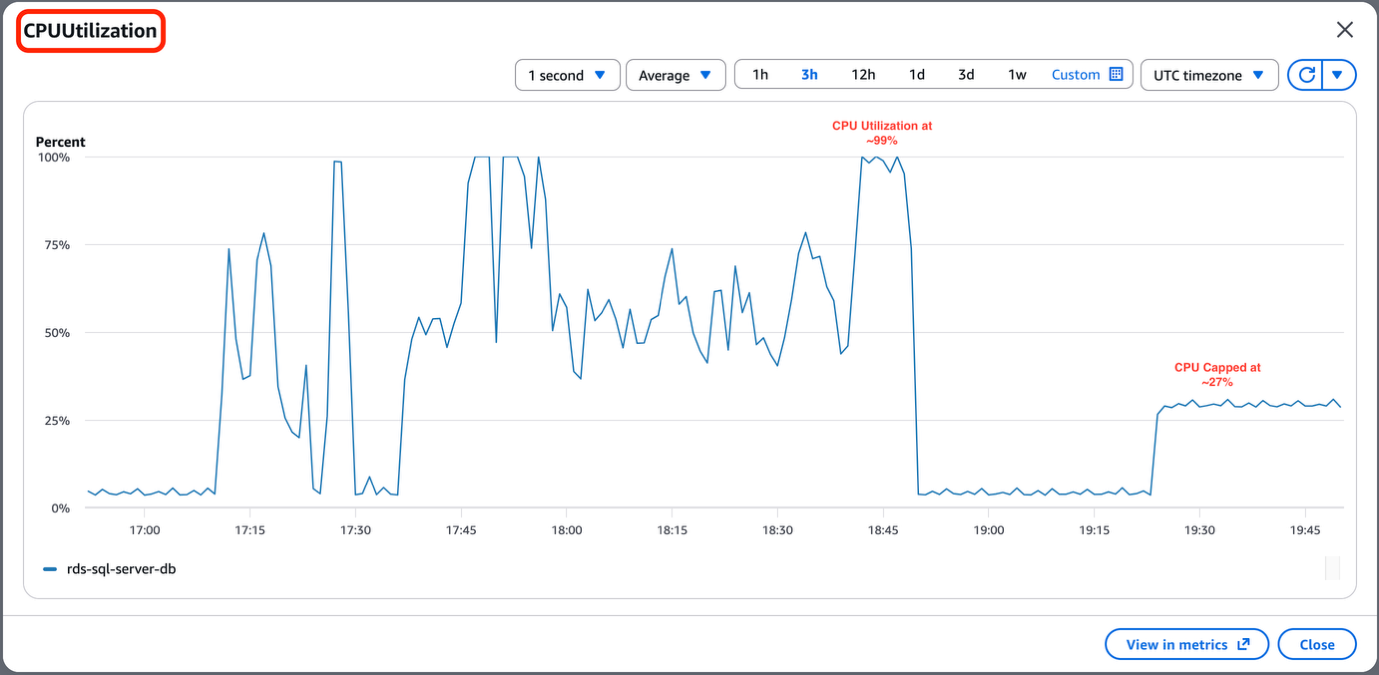Viewport: 1379px width, 675px height.
Task: Select the 3d time range
Action: [966, 75]
